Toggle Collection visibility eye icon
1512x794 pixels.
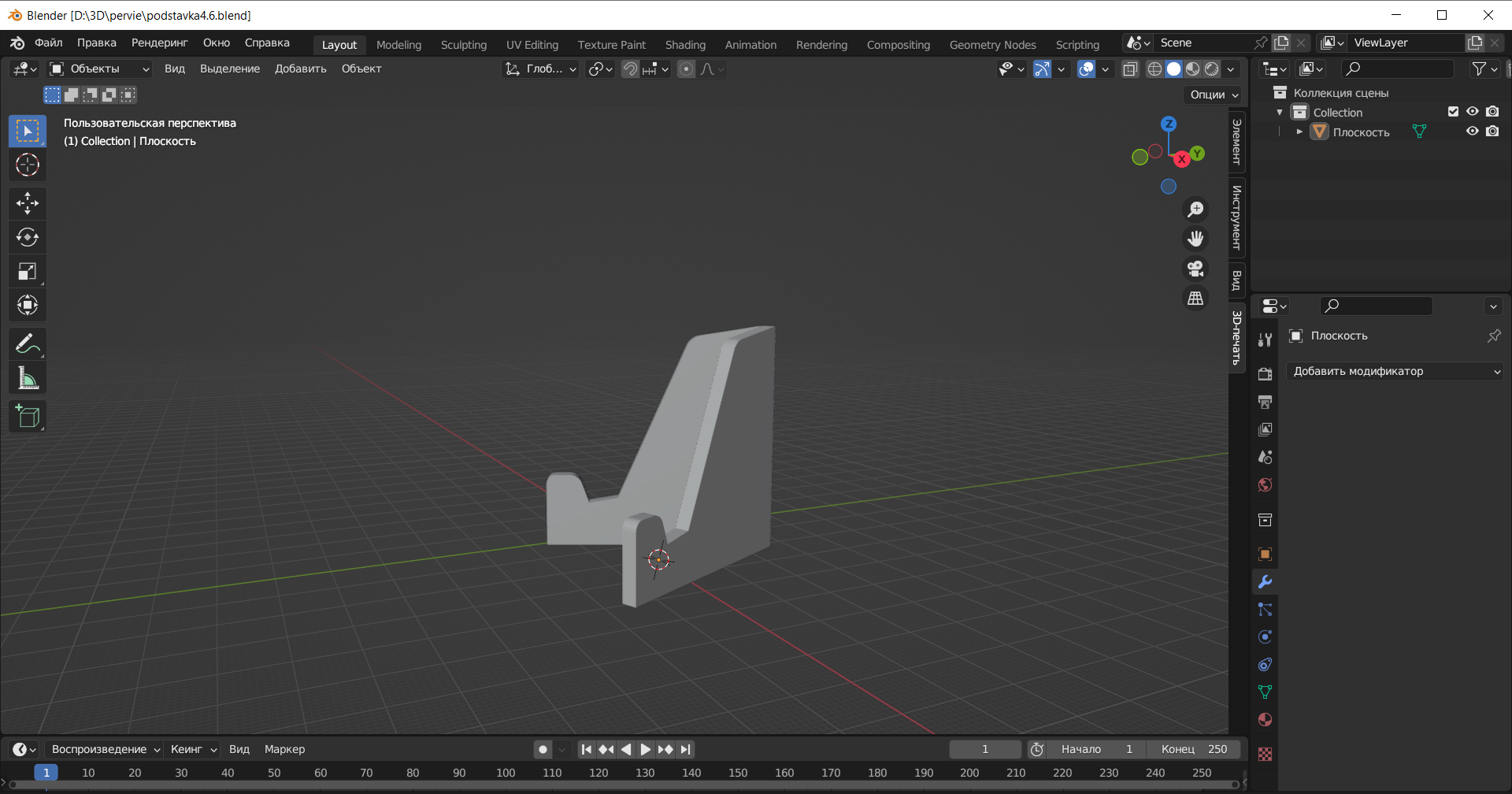(1472, 112)
